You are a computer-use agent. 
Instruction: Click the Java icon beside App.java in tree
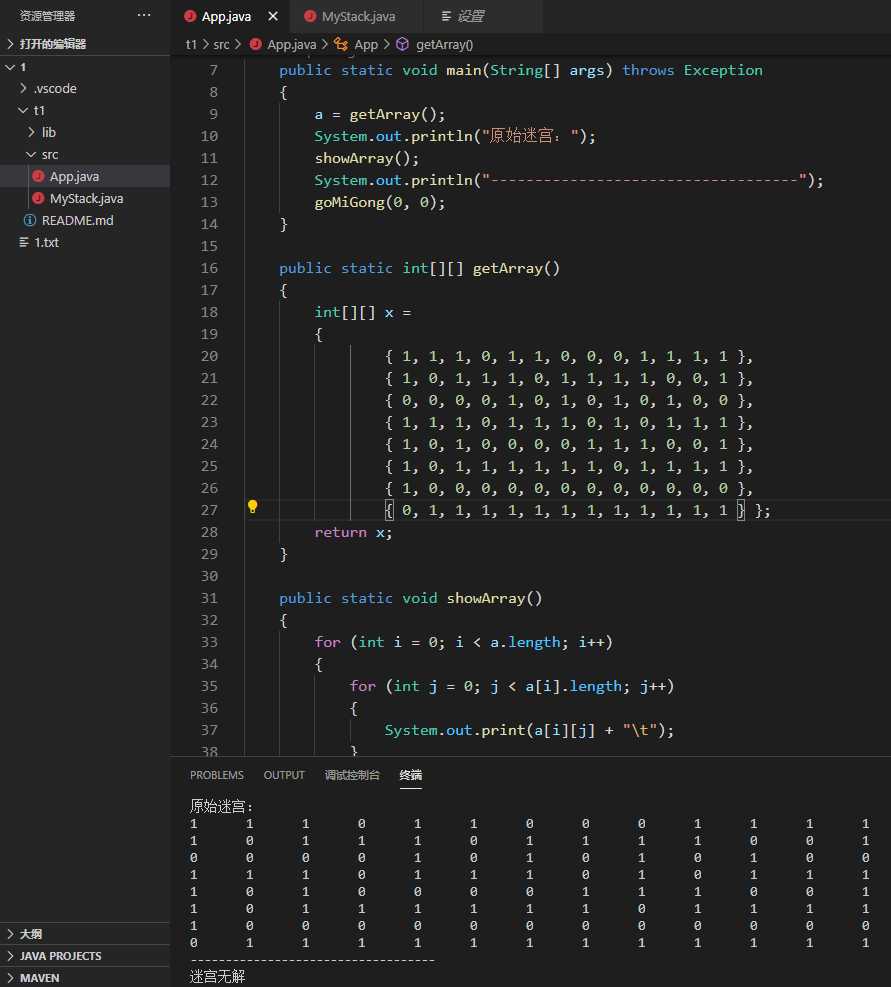click(x=38, y=176)
